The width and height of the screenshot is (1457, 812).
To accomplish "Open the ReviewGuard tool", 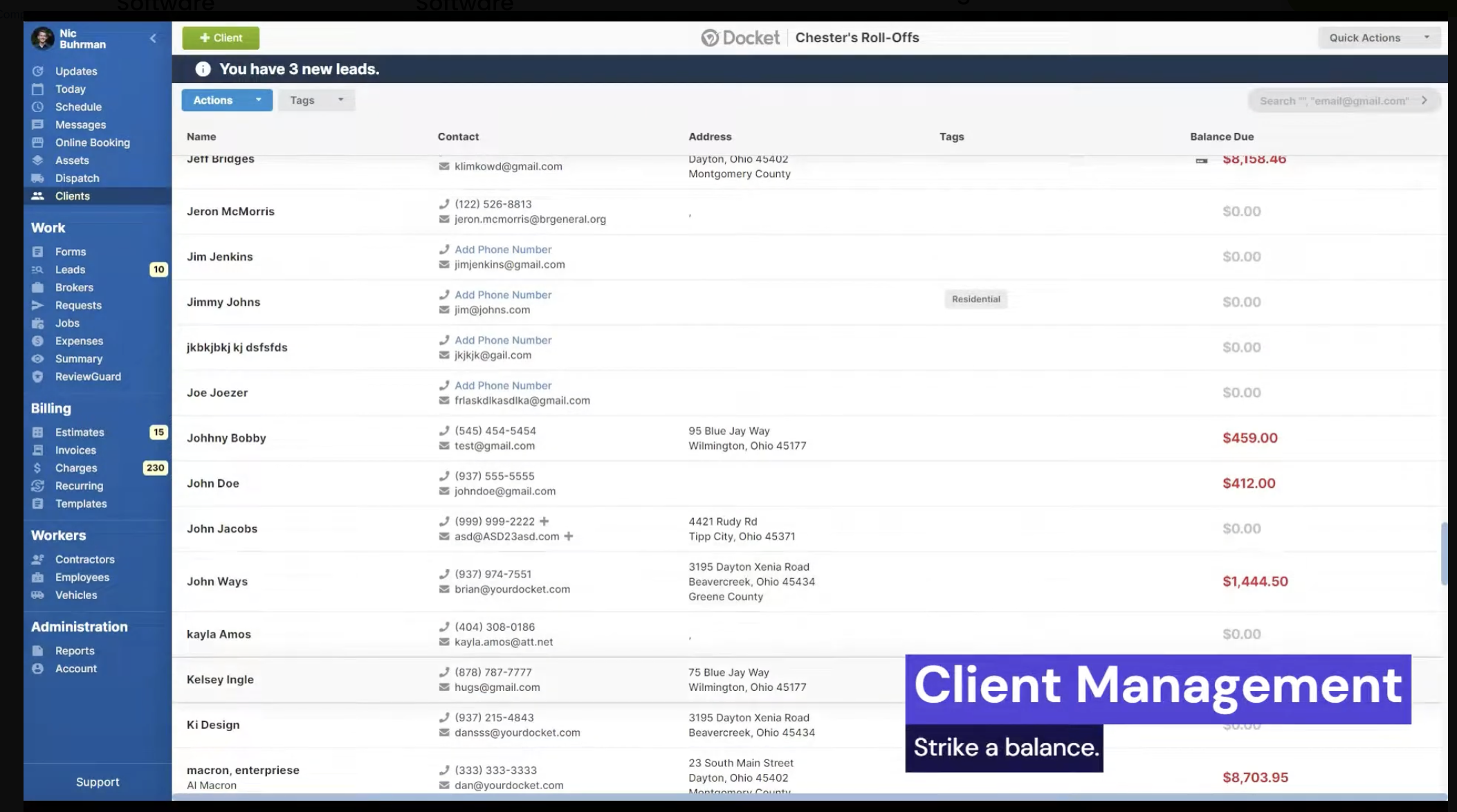I will [88, 376].
